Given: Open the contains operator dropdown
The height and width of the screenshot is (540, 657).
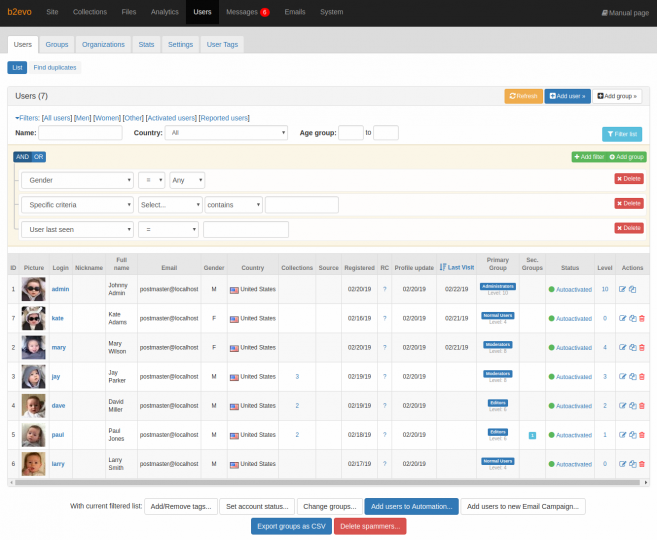Looking at the screenshot, I should pyautogui.click(x=233, y=205).
